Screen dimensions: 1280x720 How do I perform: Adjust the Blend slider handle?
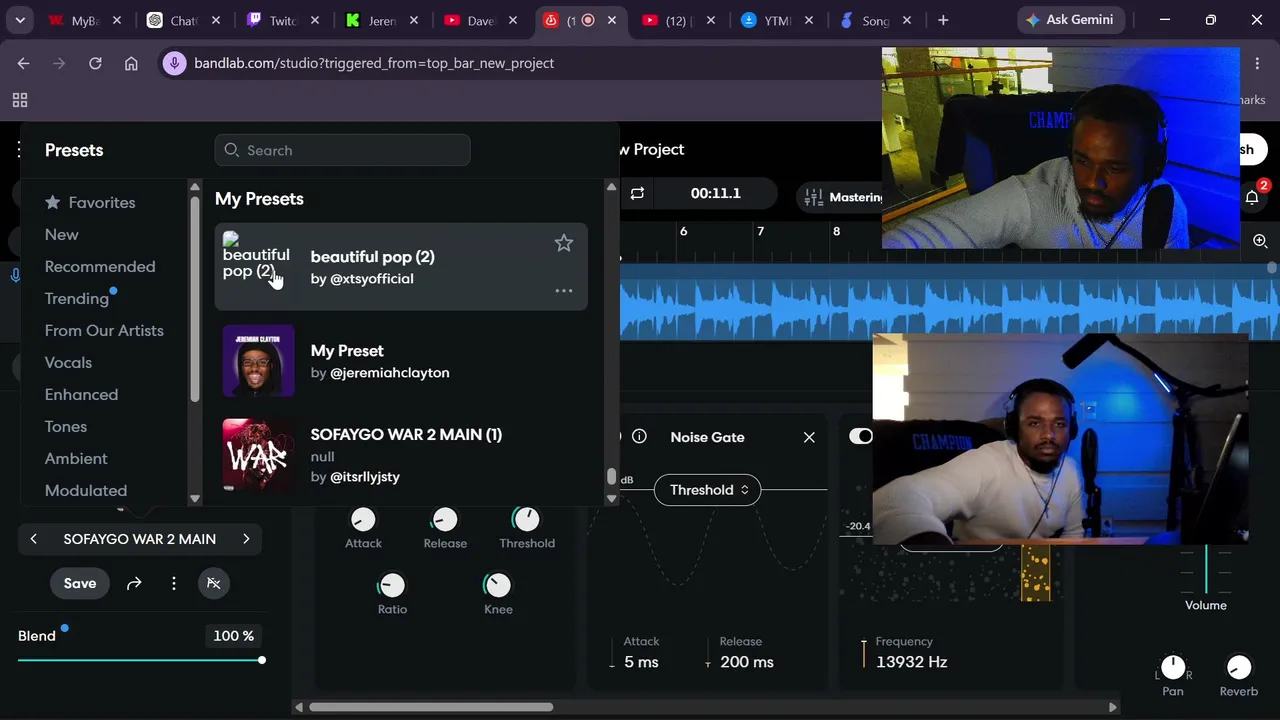262,660
